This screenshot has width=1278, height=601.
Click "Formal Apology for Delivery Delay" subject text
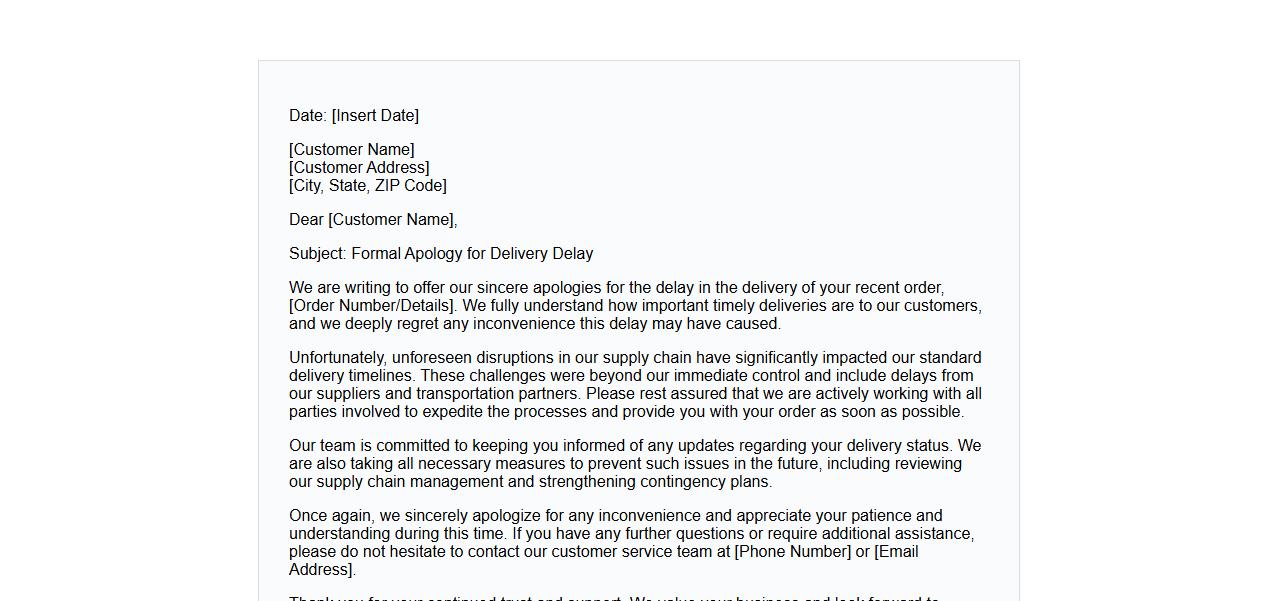472,254
